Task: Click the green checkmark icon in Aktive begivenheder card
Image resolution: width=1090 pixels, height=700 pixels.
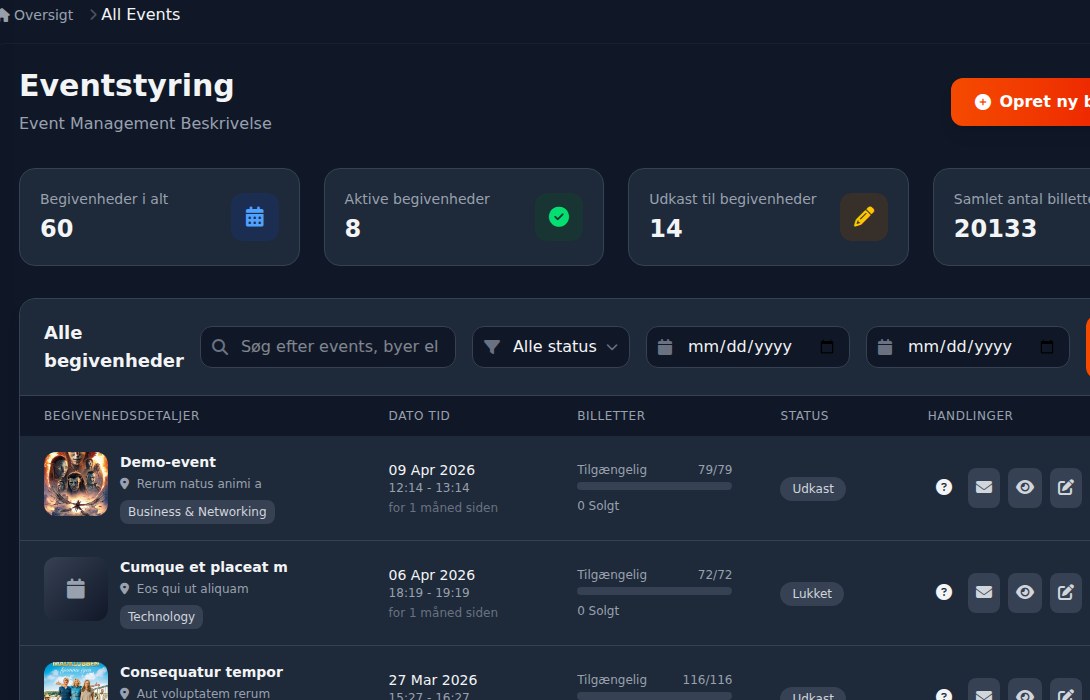Action: coord(559,217)
